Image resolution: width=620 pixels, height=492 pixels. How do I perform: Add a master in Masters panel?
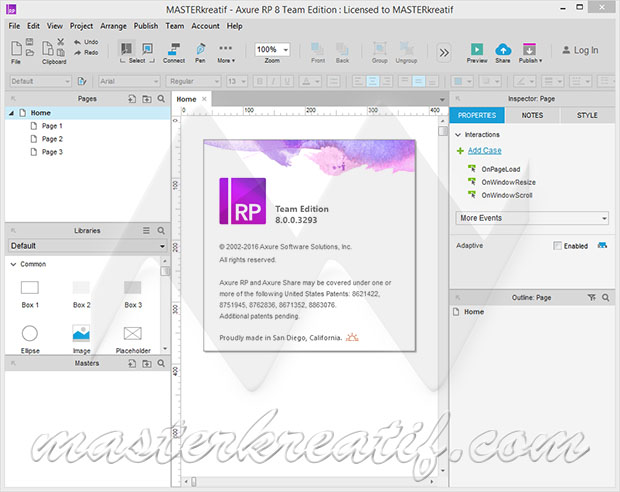click(x=132, y=363)
